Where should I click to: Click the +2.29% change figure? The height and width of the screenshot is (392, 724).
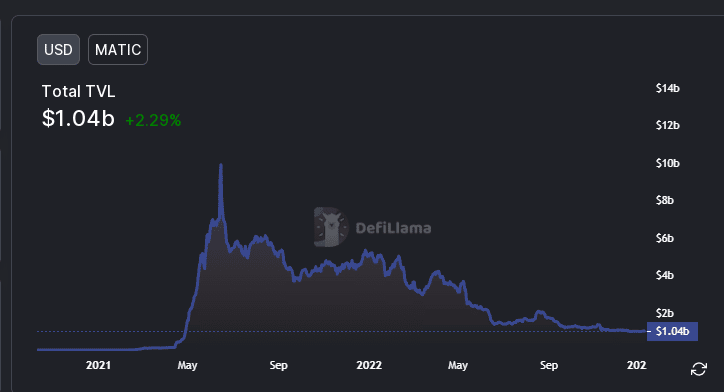(x=153, y=120)
